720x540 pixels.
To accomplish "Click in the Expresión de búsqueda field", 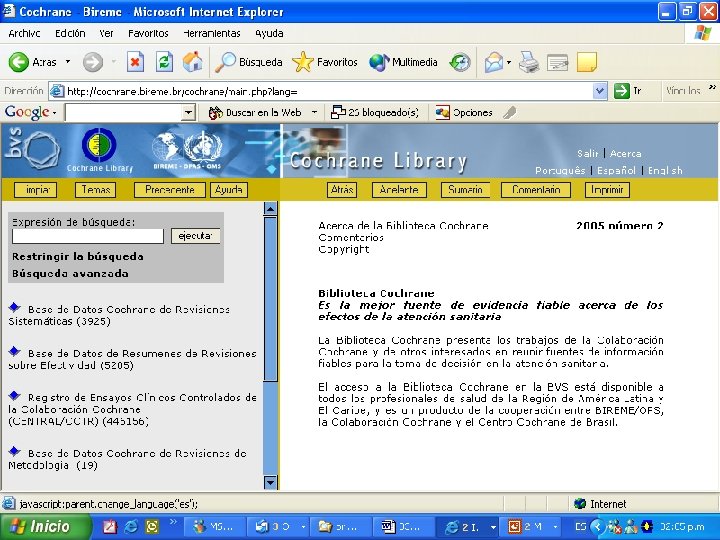I will [x=88, y=236].
